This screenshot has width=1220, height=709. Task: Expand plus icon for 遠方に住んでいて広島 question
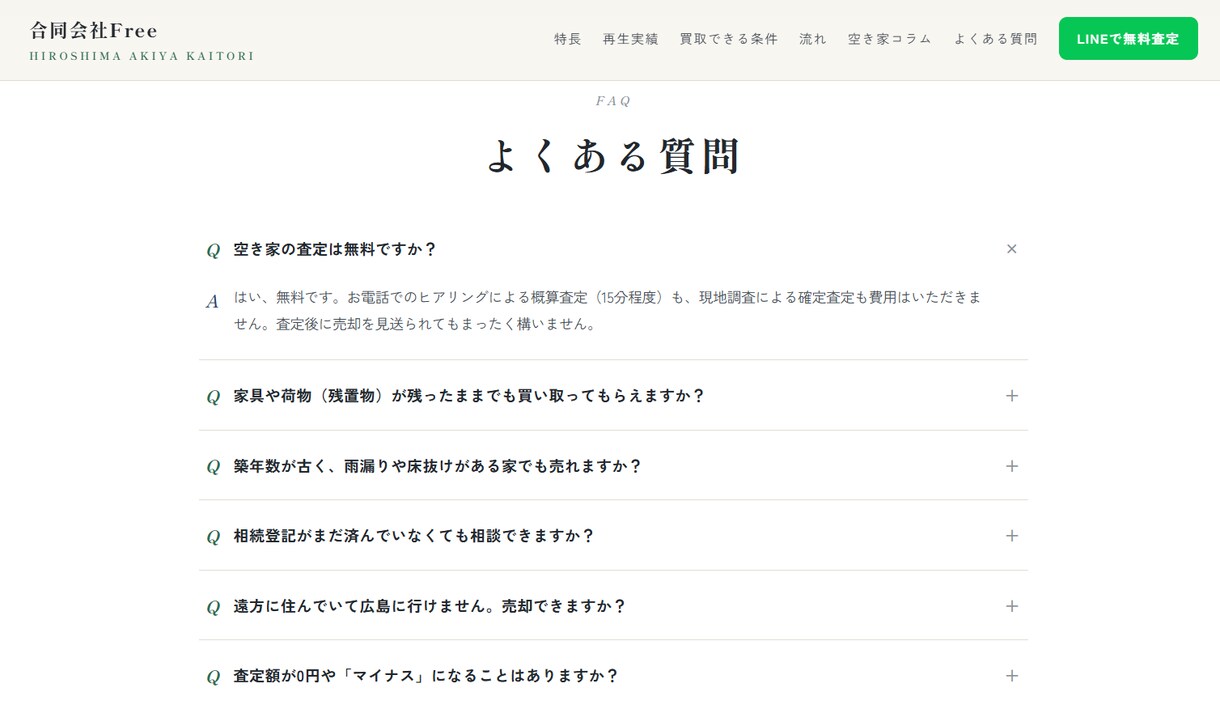[x=1011, y=606]
